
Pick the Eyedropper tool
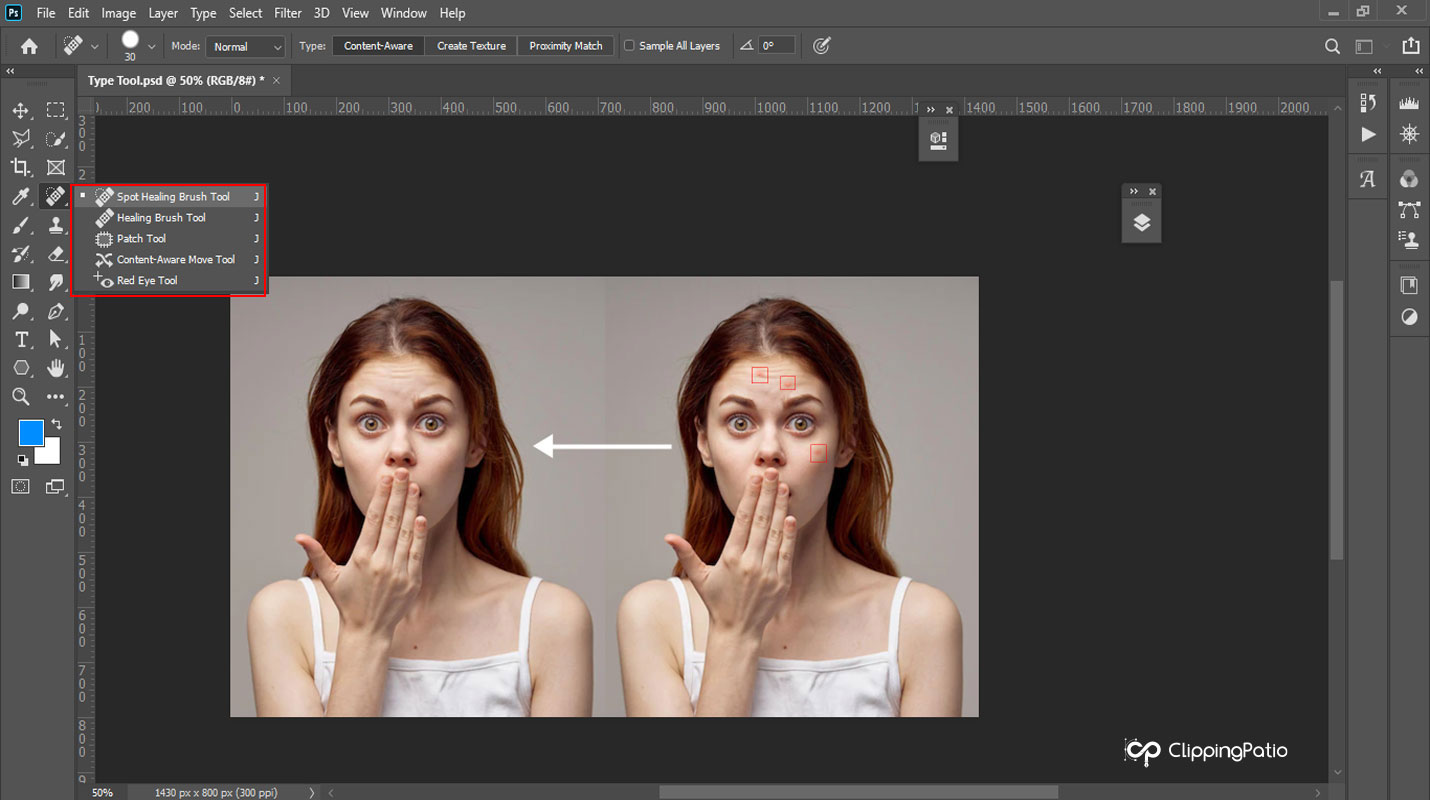(x=21, y=196)
